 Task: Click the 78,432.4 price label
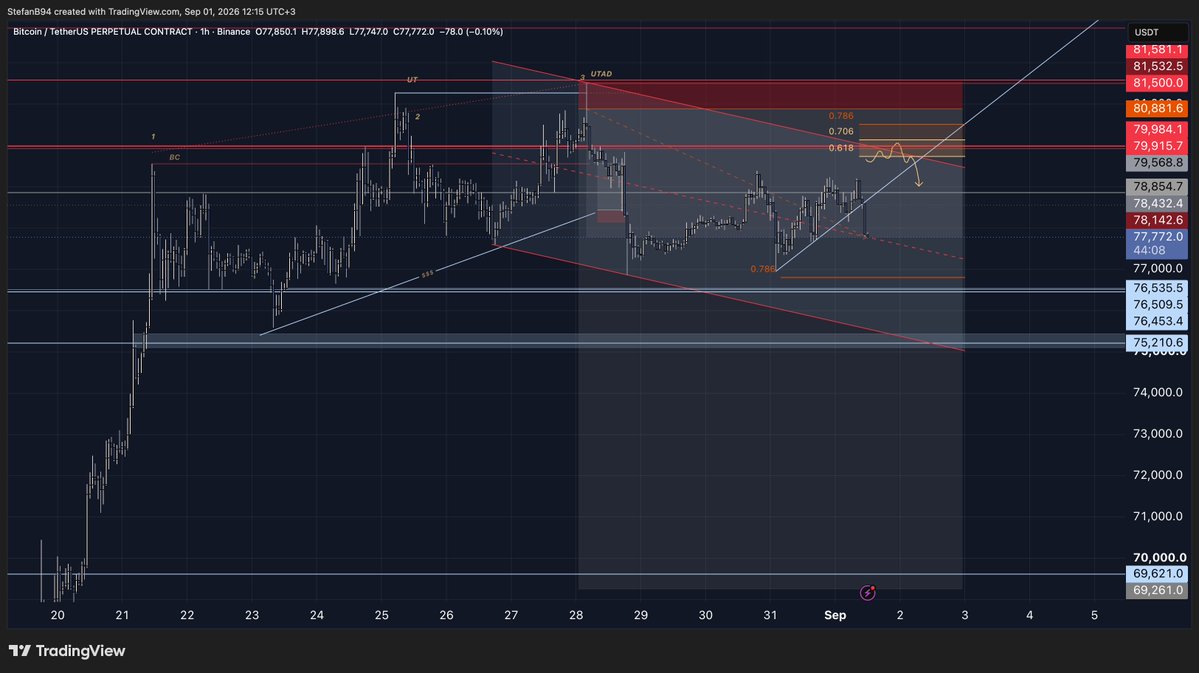[1158, 203]
